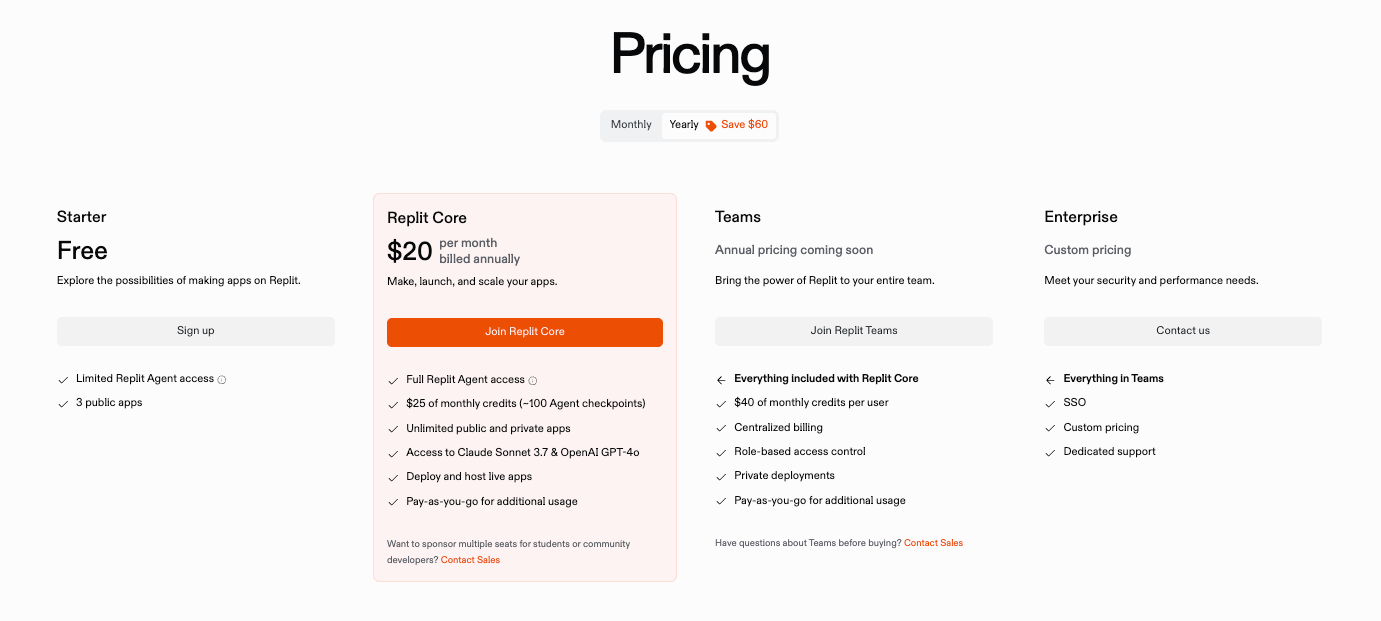
Task: Click the Join Replit Core button
Action: coord(525,332)
